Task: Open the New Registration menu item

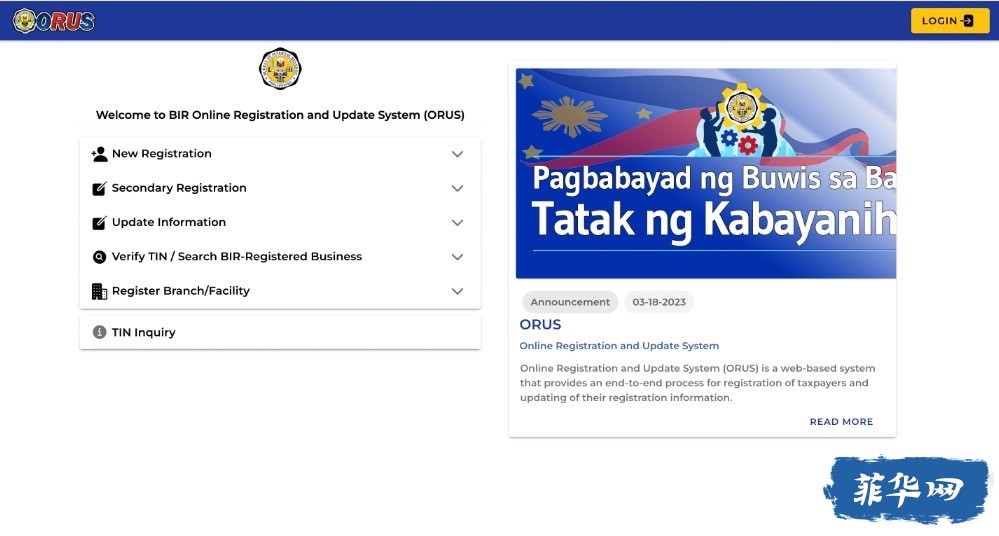Action: (280, 154)
